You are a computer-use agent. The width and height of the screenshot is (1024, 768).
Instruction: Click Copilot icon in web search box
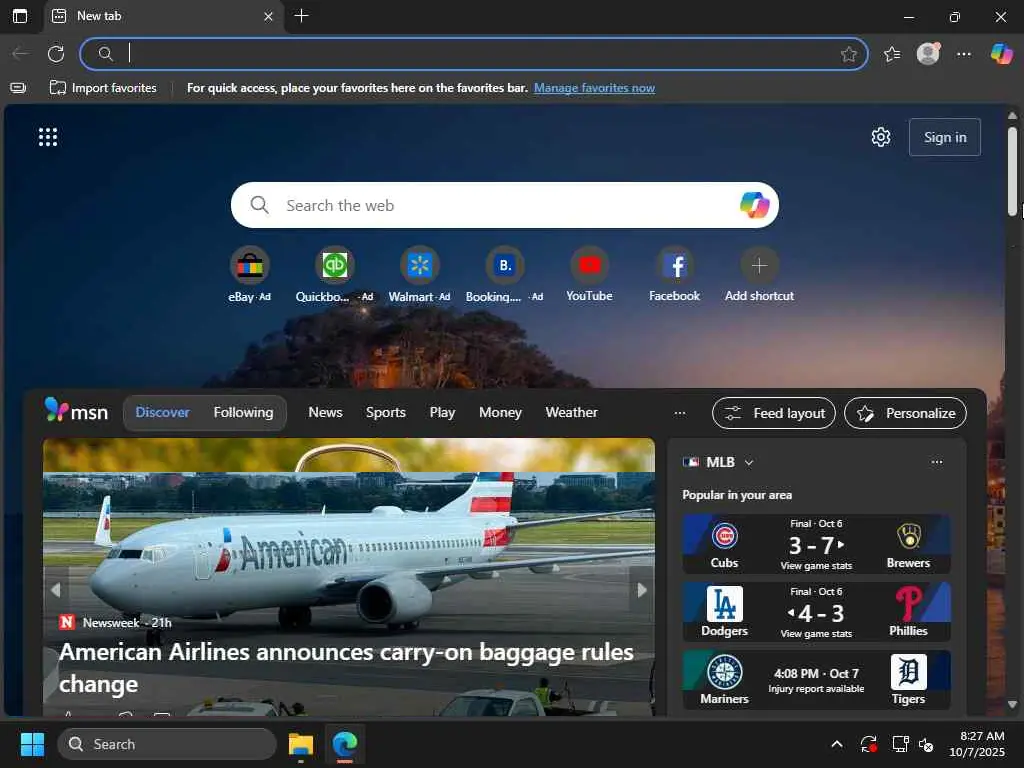(x=754, y=205)
